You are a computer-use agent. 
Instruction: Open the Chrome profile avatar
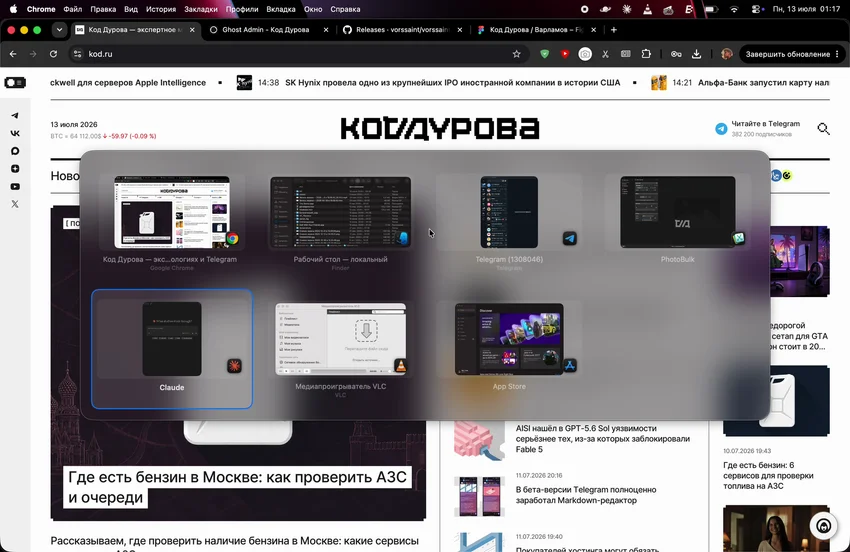click(x=727, y=54)
